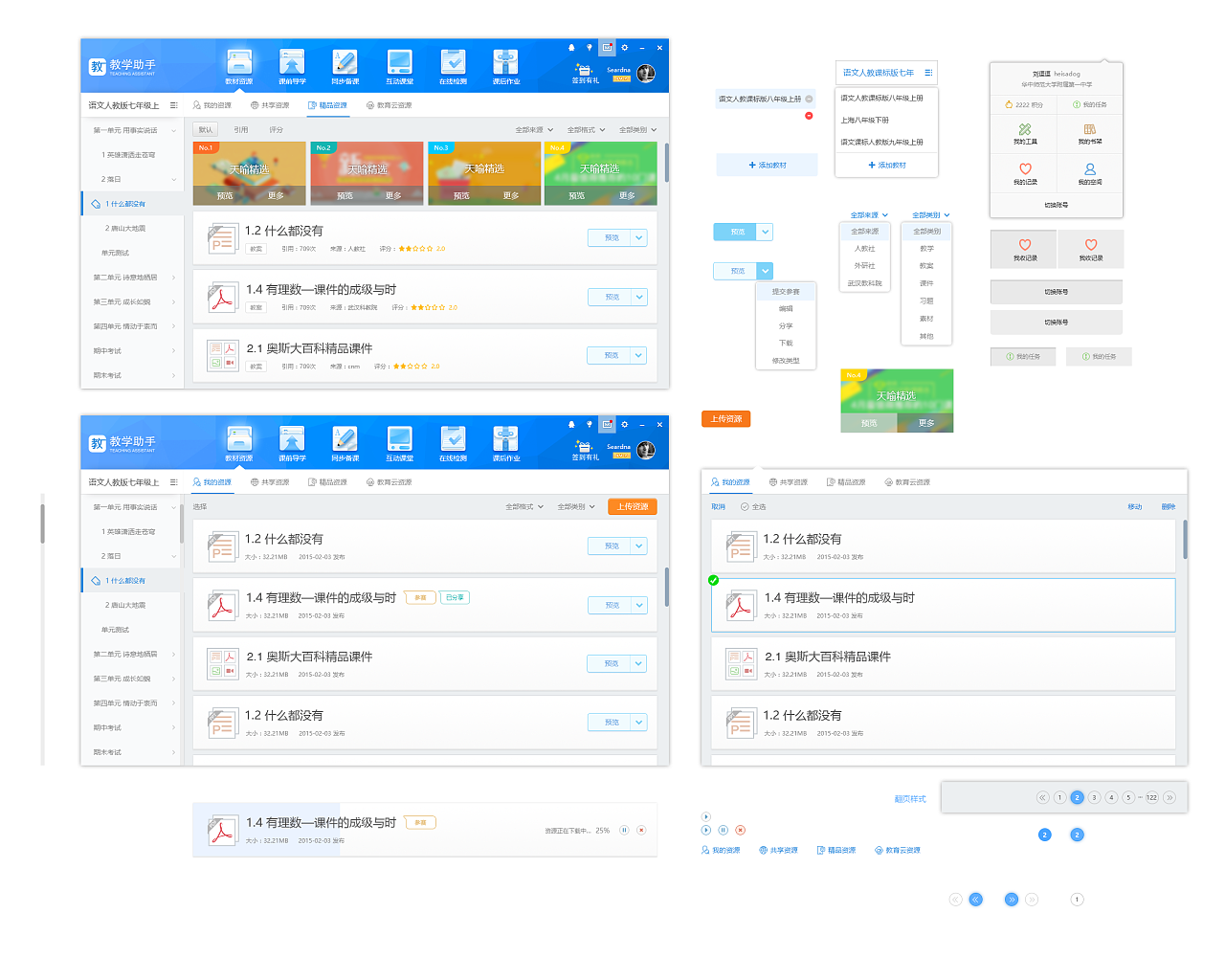Open message icon in 天喻精选 banner window header
1225x980 pixels.
pyautogui.click(x=607, y=47)
